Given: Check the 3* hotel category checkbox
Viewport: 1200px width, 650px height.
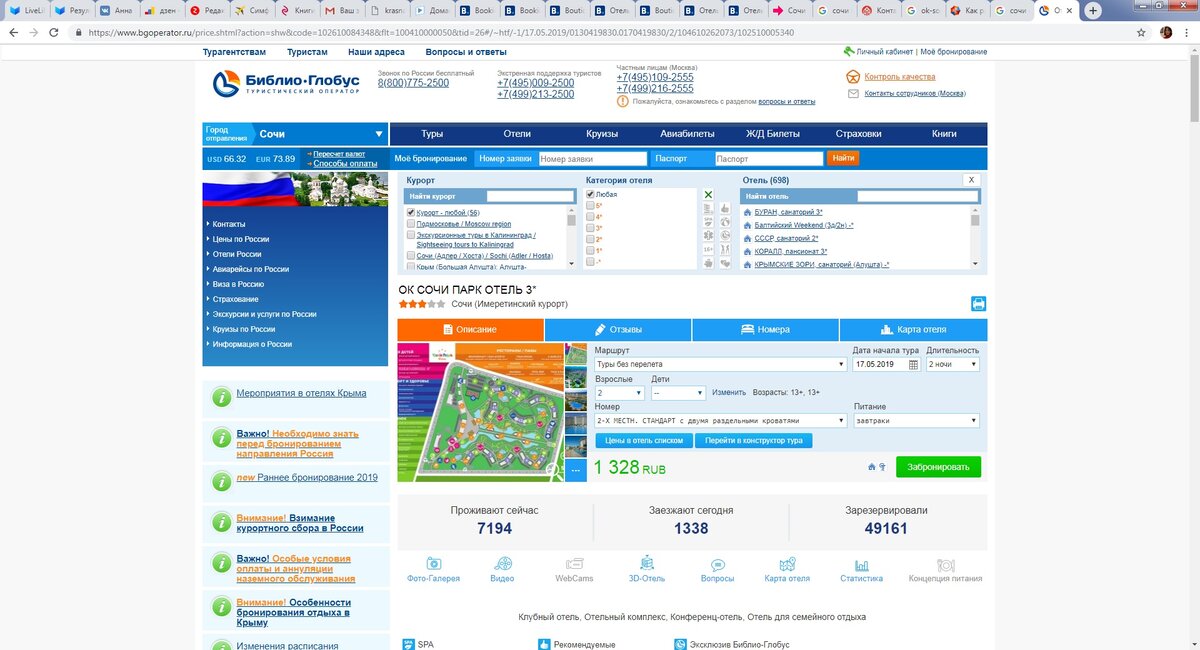Looking at the screenshot, I should coord(590,229).
